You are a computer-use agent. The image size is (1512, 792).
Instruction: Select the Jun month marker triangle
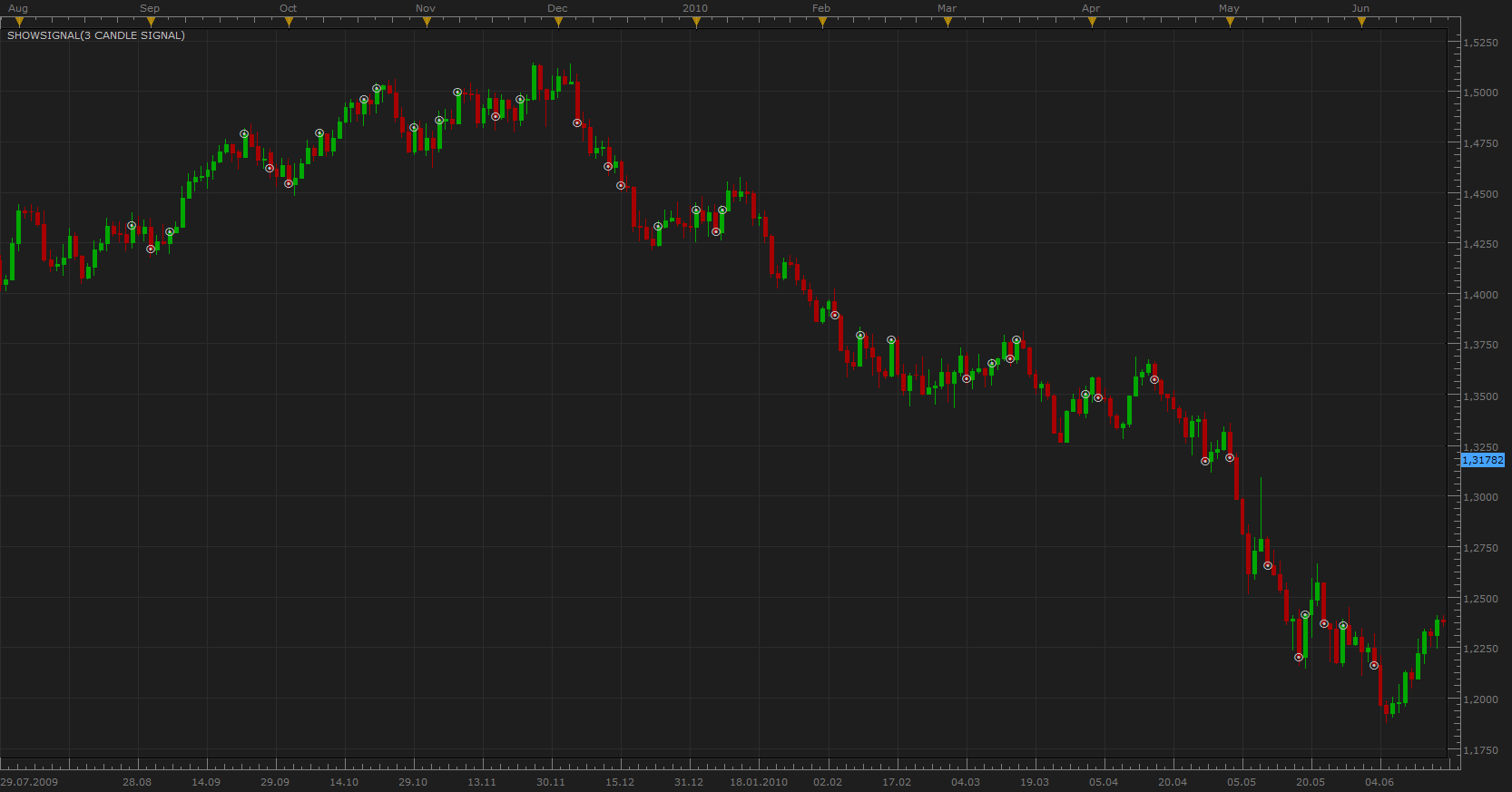(x=1362, y=23)
